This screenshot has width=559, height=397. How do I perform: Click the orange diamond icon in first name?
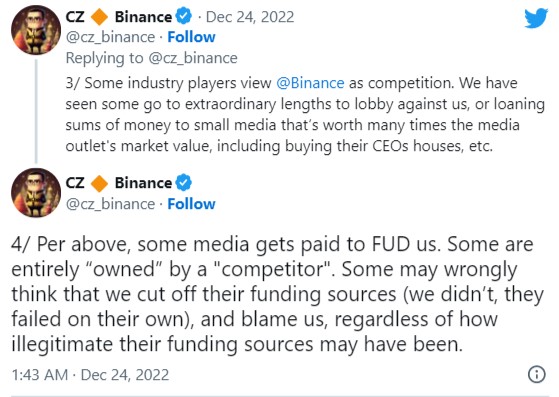click(99, 17)
